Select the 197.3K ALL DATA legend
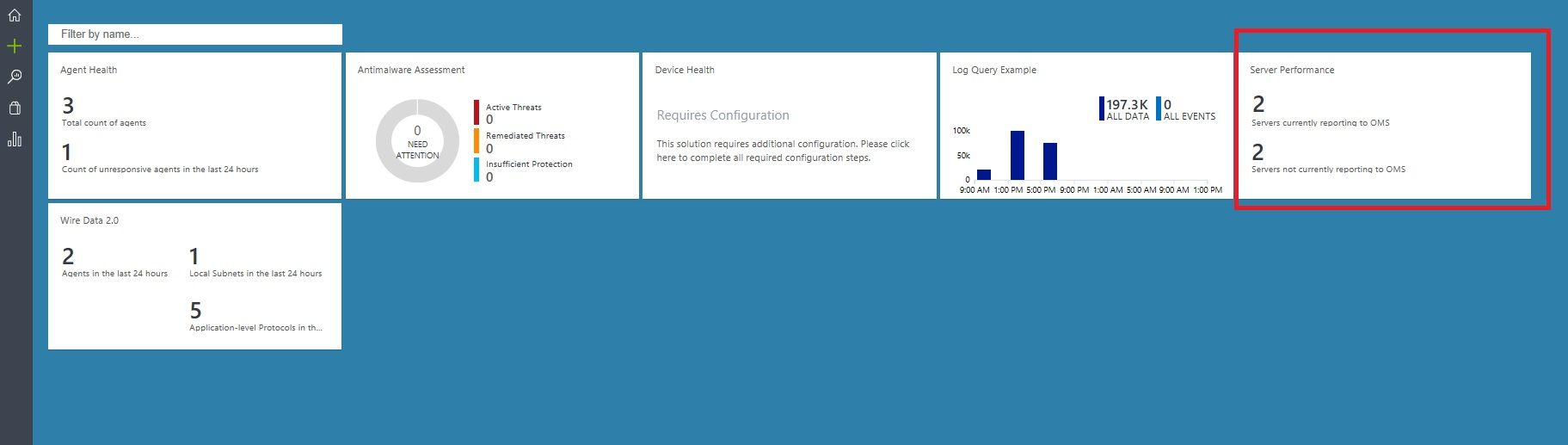This screenshot has width=1568, height=445. tap(1126, 109)
